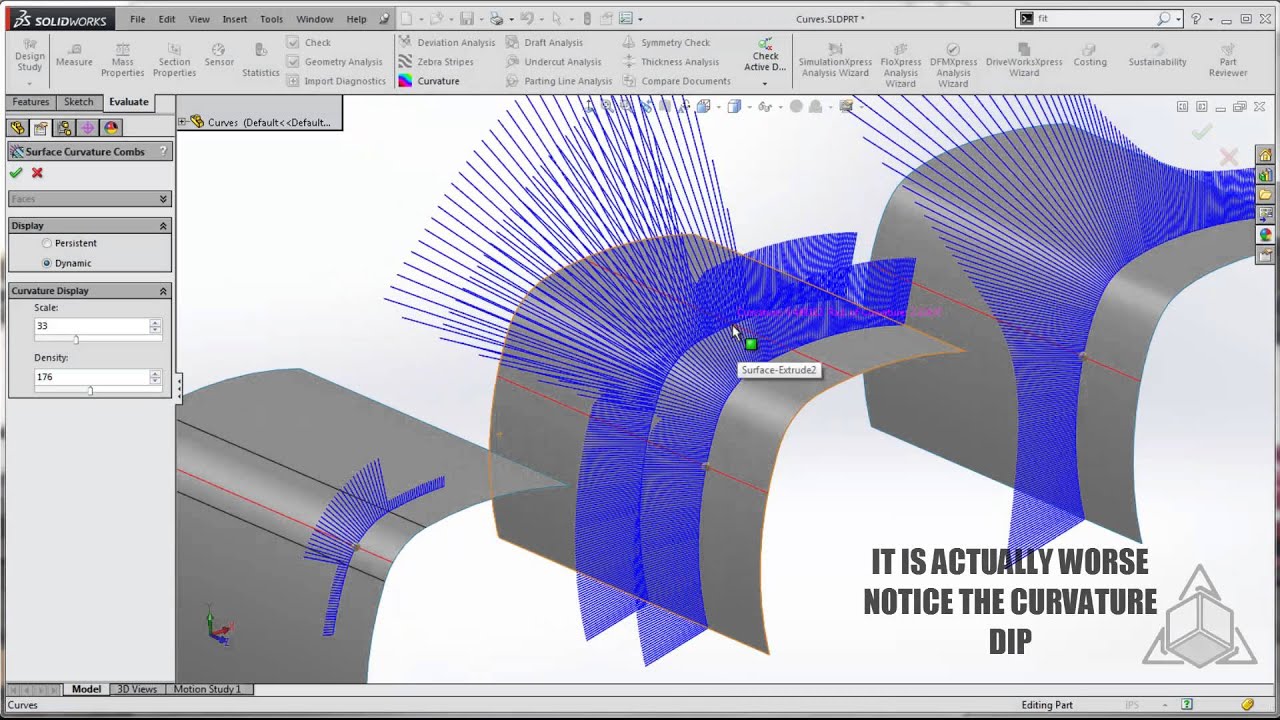Viewport: 1280px width, 720px height.
Task: Open the File menu
Action: (138, 19)
